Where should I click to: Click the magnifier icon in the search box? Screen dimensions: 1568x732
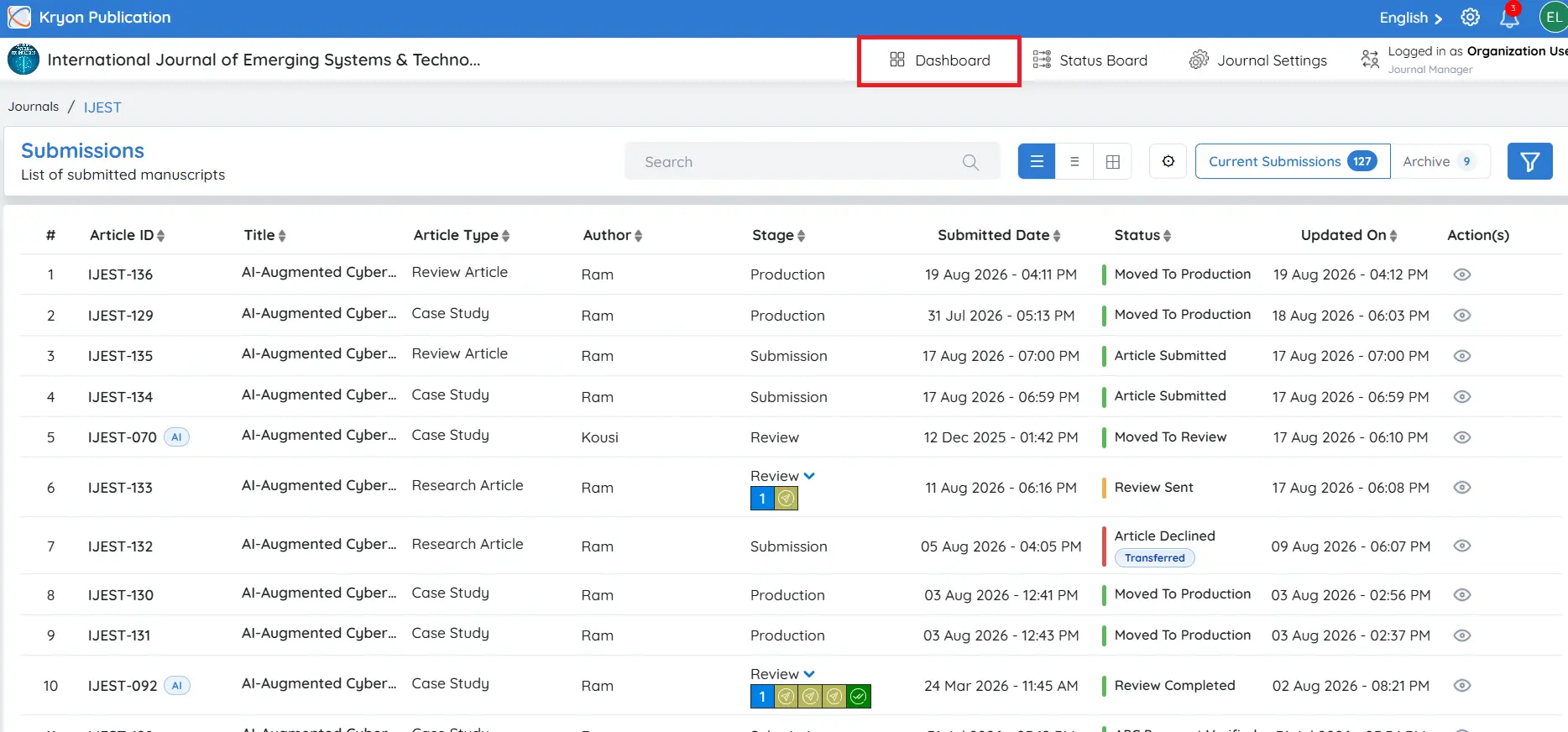pos(970,162)
